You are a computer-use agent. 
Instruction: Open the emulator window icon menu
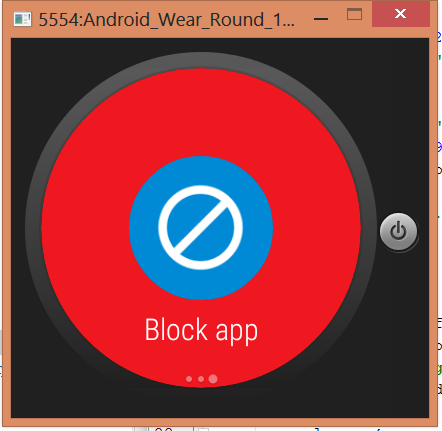[22, 19]
